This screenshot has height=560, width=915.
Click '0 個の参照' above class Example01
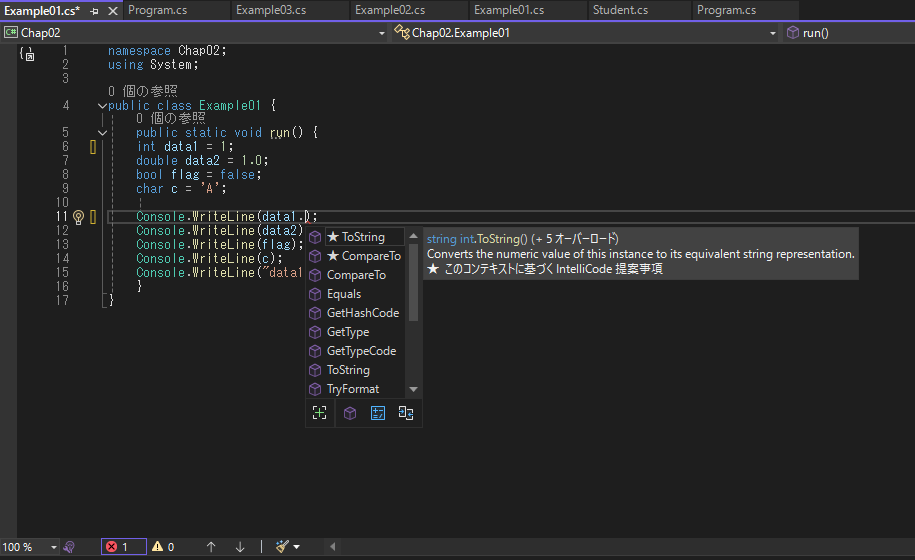(142, 91)
